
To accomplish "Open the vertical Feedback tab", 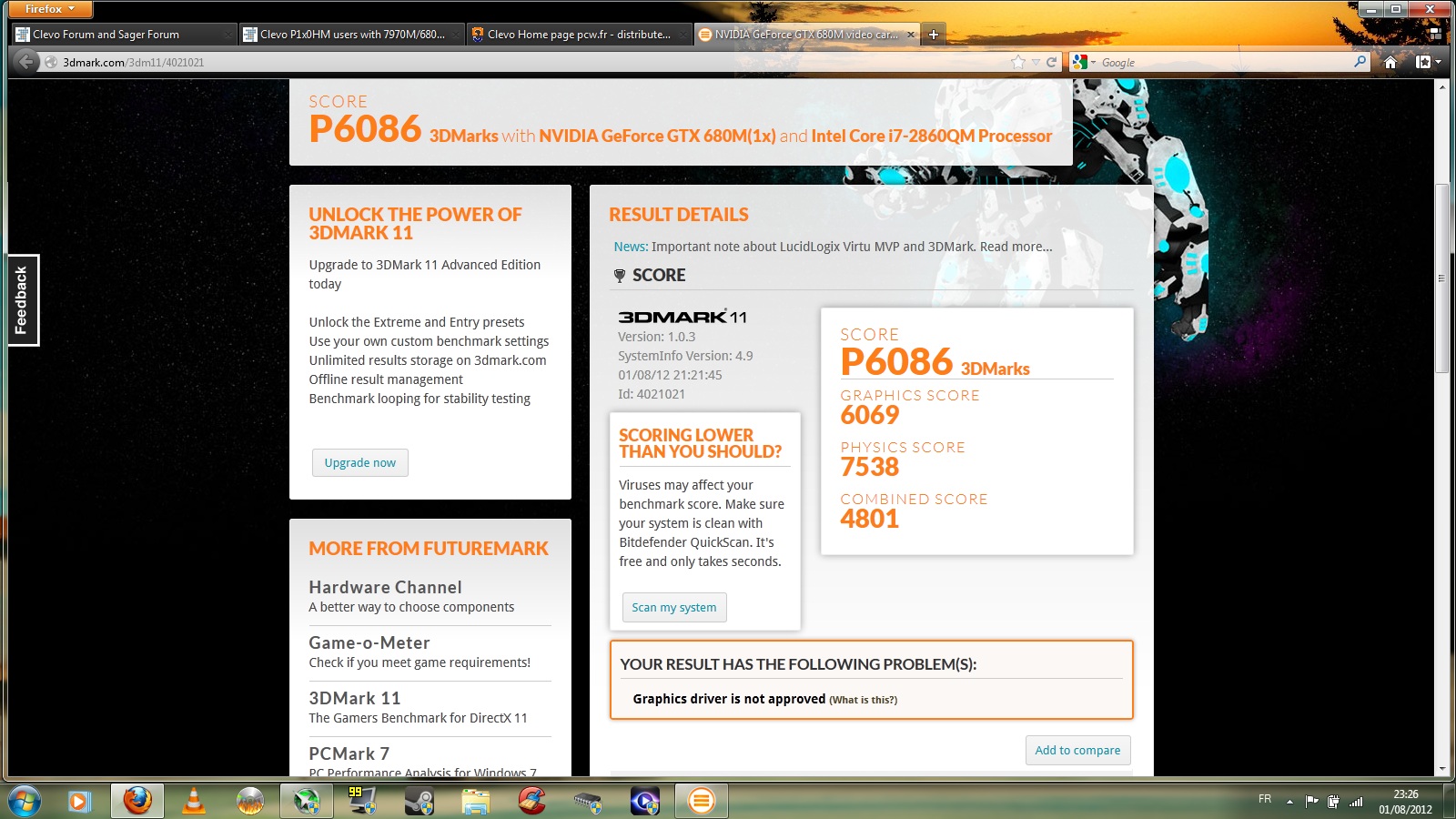I will click(22, 300).
